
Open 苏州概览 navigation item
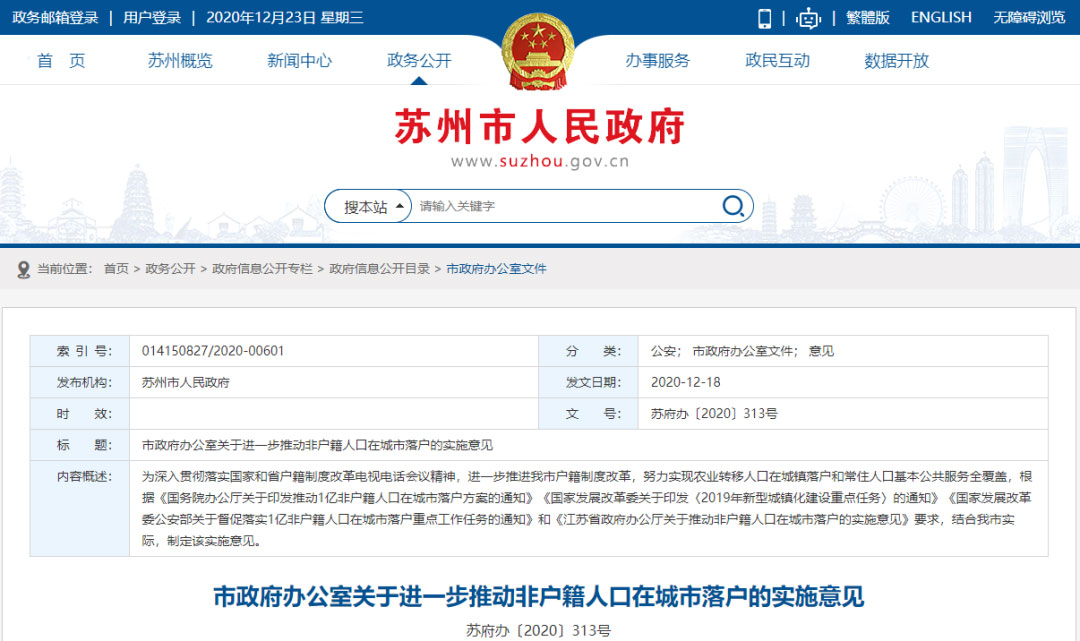[180, 61]
